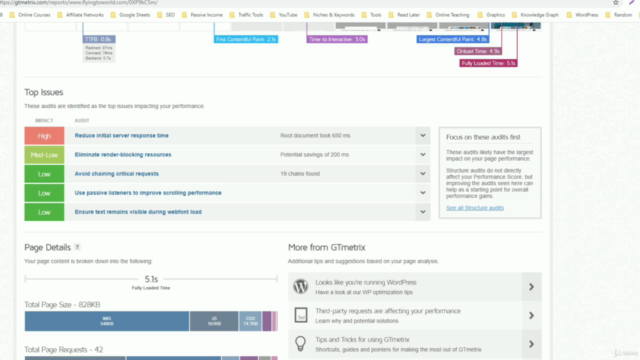Open the Knowledge Graph bookmark folder
The height and width of the screenshot is (360, 640).
coord(535,15)
